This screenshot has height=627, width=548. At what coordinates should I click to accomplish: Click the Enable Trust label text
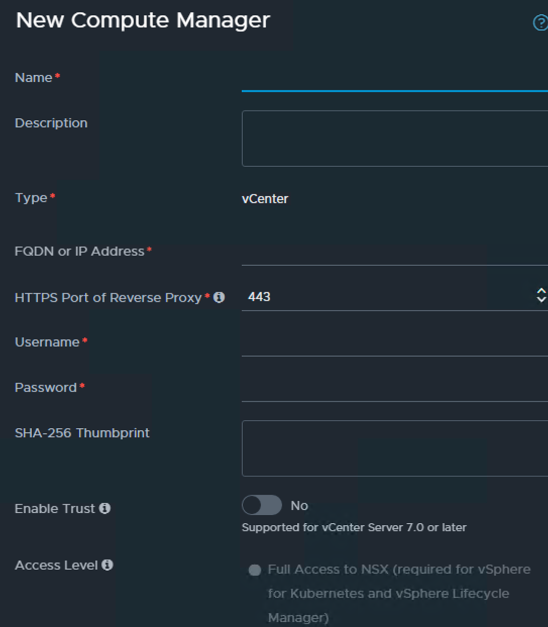(x=55, y=508)
